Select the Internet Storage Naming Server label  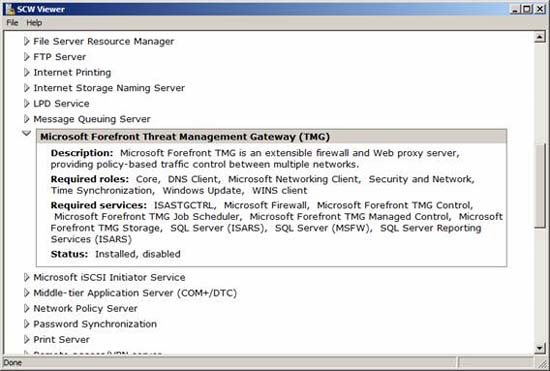pyautogui.click(x=109, y=88)
